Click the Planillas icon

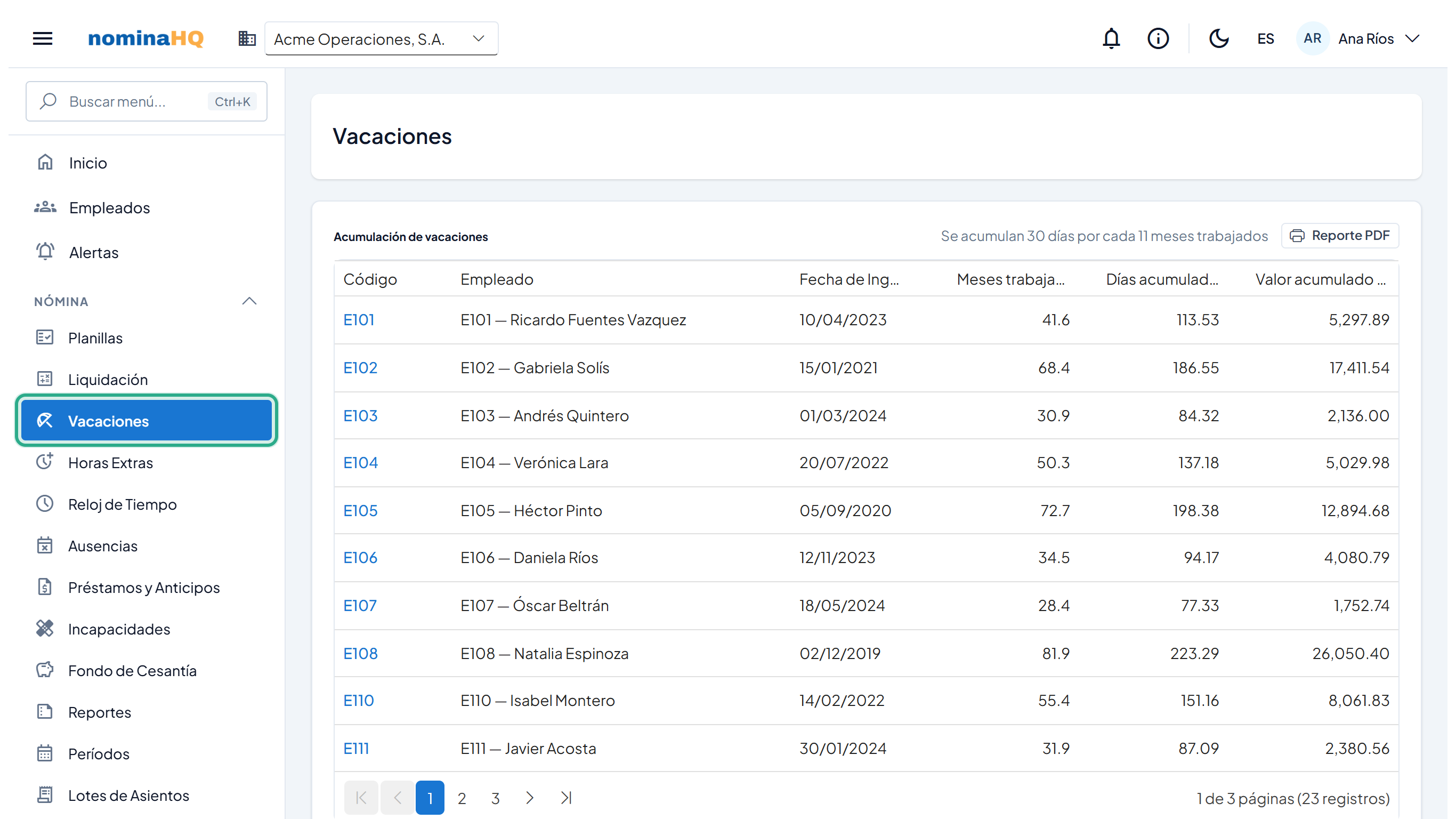coord(45,338)
